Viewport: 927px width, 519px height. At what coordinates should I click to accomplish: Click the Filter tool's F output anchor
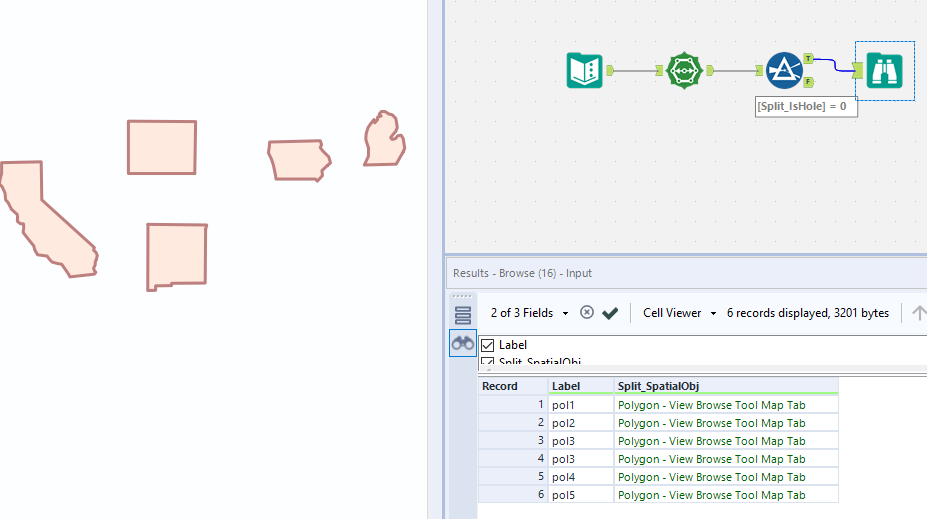tap(808, 82)
